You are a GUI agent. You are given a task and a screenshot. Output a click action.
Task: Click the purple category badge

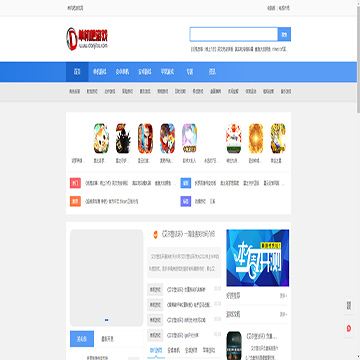coord(186,201)
